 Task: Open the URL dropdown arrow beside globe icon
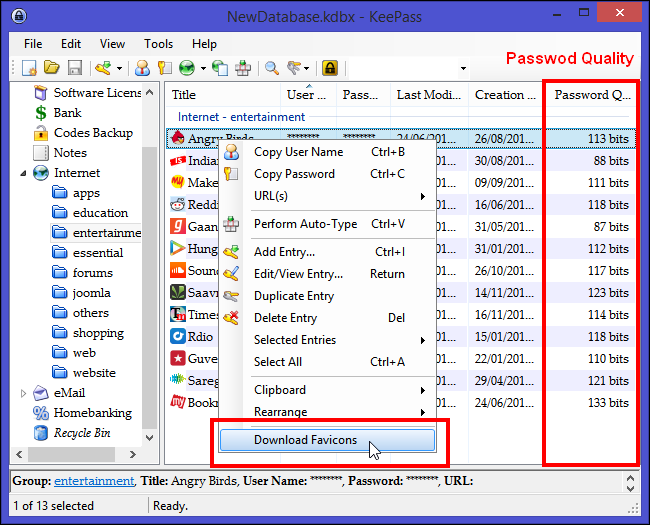[x=203, y=68]
